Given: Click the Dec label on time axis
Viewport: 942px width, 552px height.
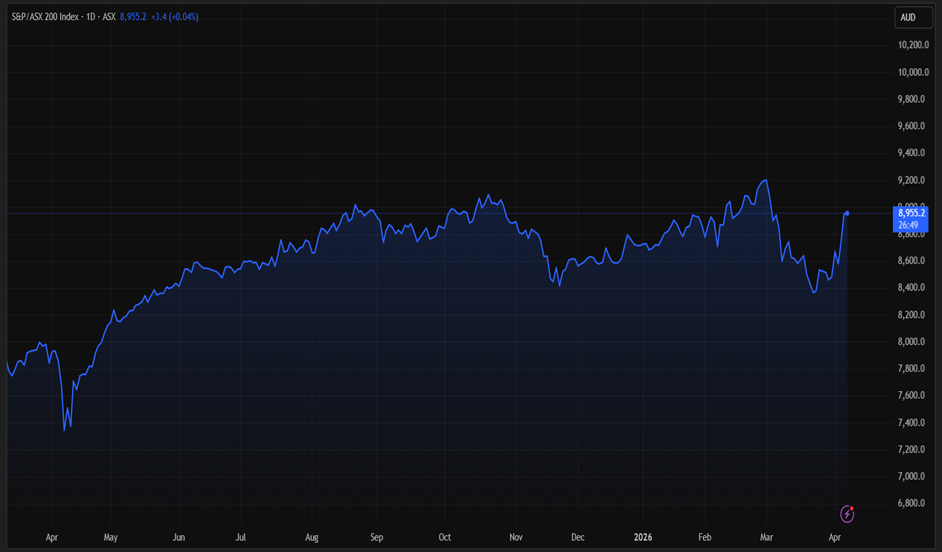Looking at the screenshot, I should [578, 537].
